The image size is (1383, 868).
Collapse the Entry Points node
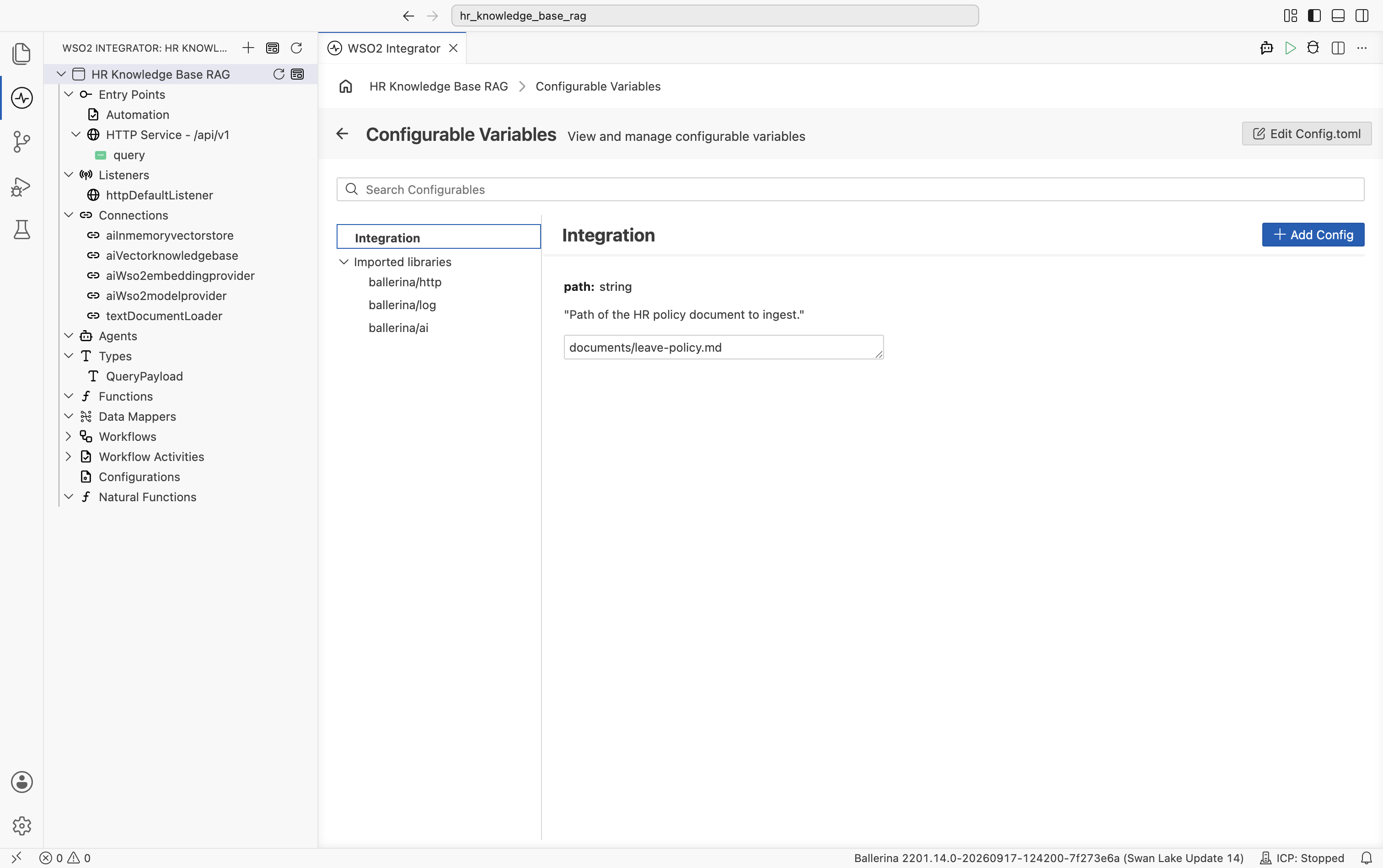pyautogui.click(x=68, y=94)
